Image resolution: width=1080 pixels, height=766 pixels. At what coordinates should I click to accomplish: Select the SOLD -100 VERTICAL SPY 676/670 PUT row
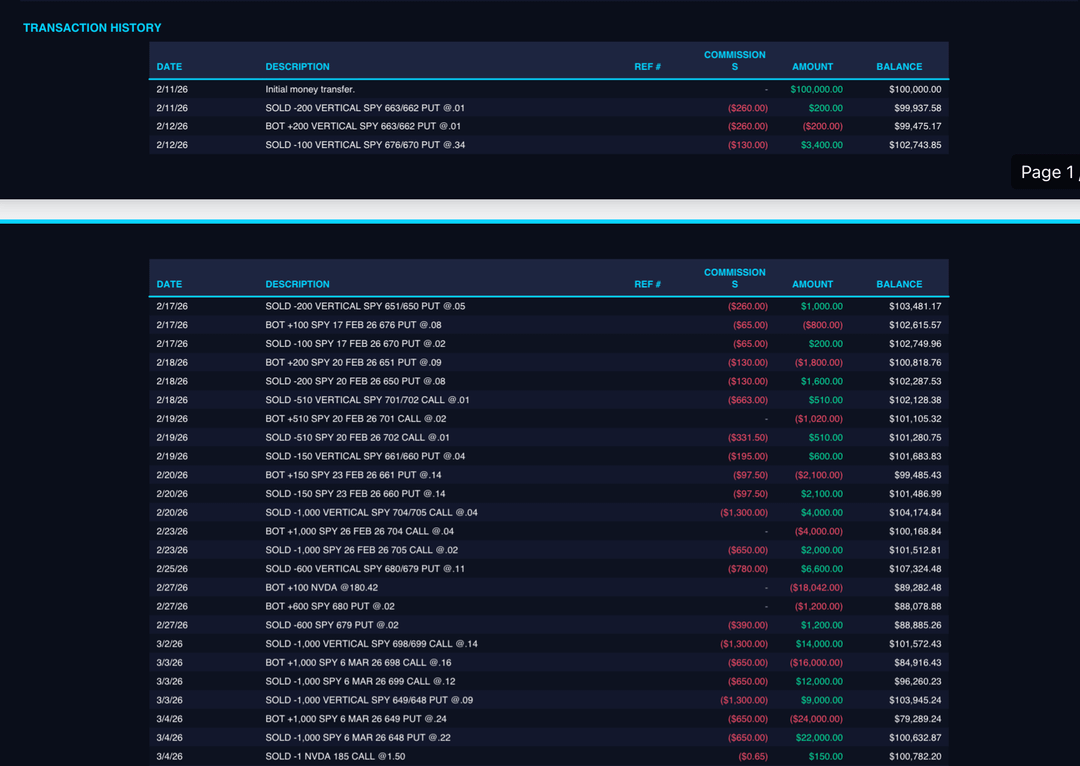click(x=365, y=145)
